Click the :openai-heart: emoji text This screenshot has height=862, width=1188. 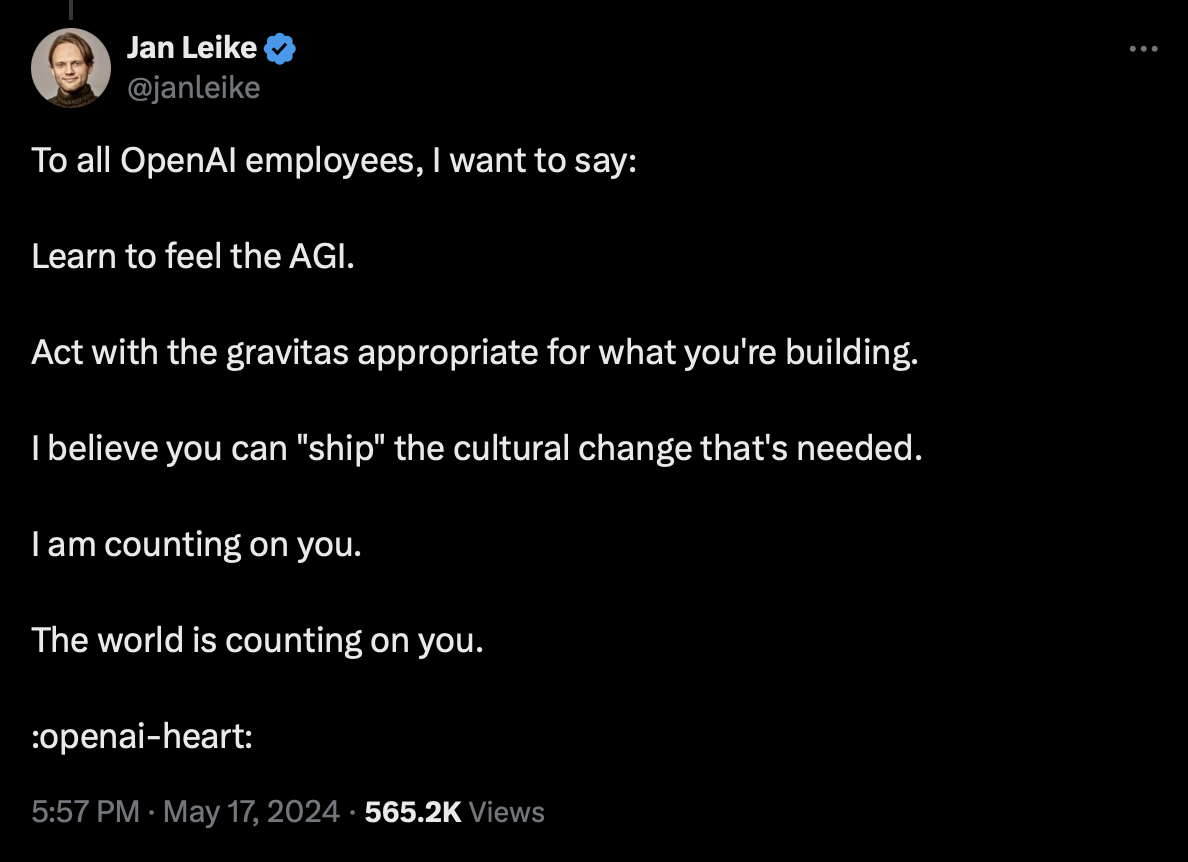tap(142, 736)
